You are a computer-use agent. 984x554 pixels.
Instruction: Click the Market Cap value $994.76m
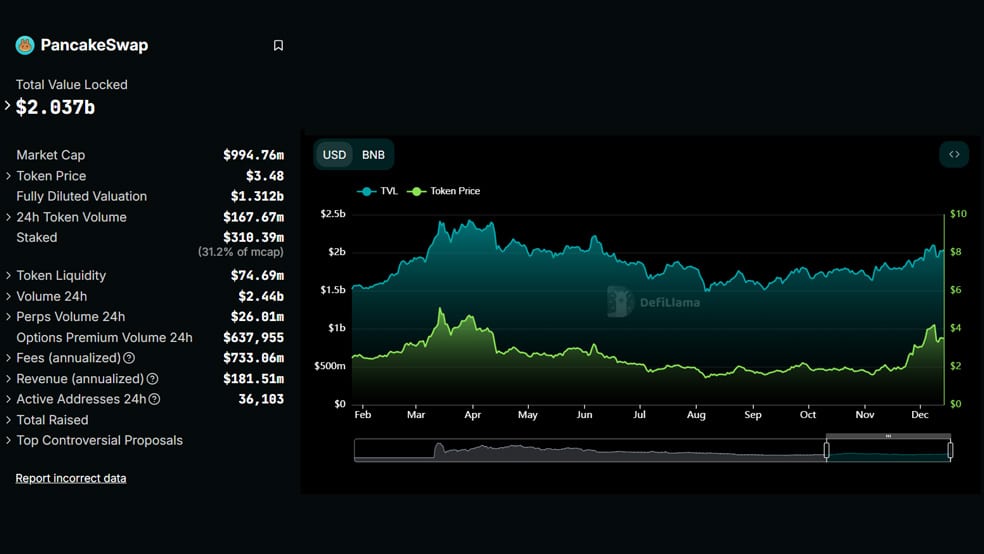254,155
